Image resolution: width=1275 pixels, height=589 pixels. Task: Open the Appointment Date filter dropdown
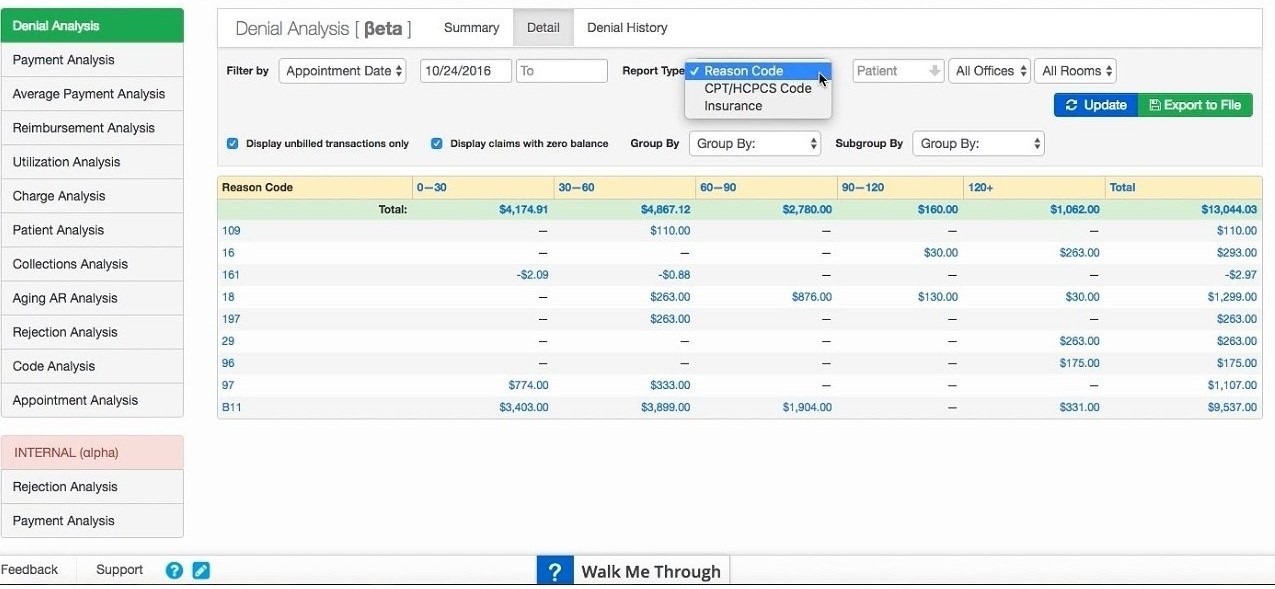(x=342, y=70)
